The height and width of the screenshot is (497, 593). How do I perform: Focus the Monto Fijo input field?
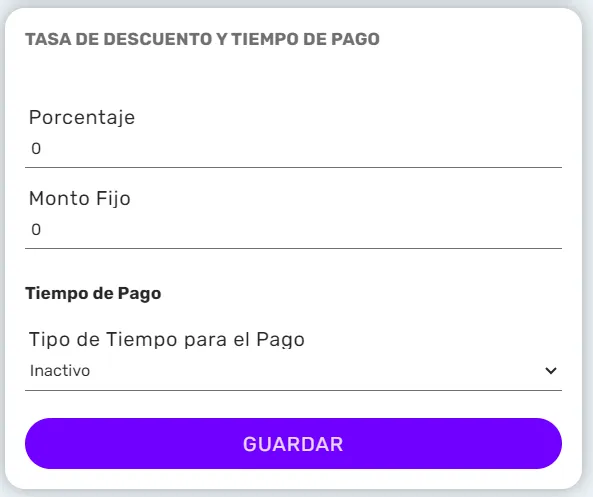[293, 230]
